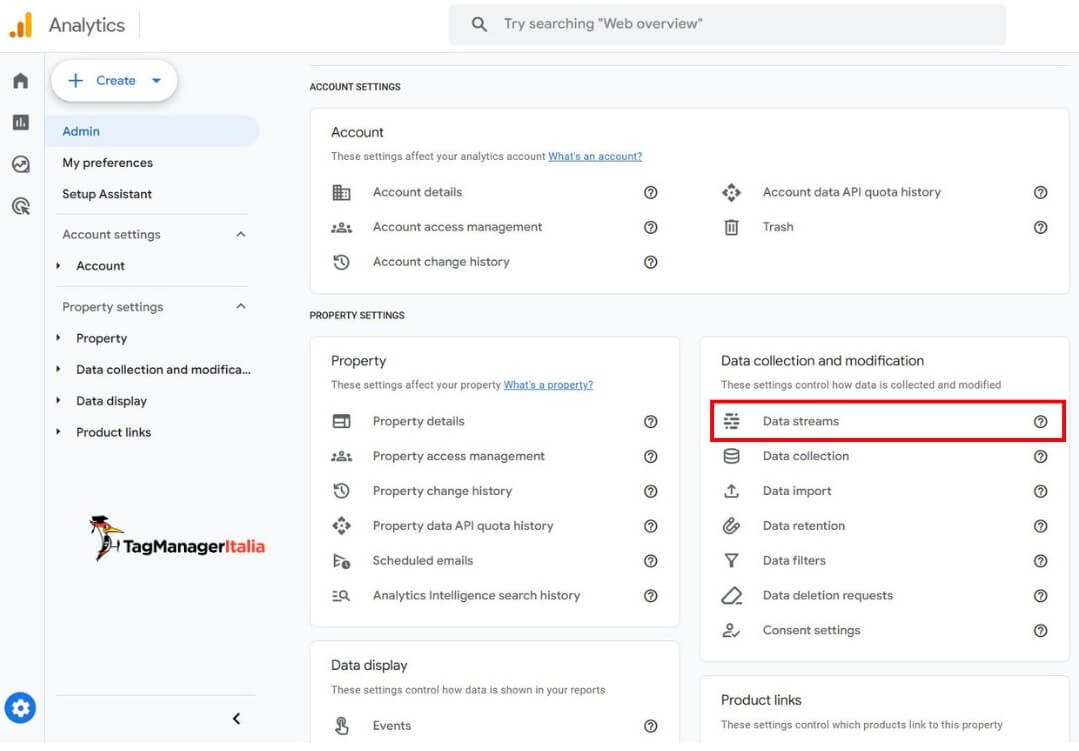Click help icon next to Trash
This screenshot has height=751, width=1079.
(x=1040, y=227)
